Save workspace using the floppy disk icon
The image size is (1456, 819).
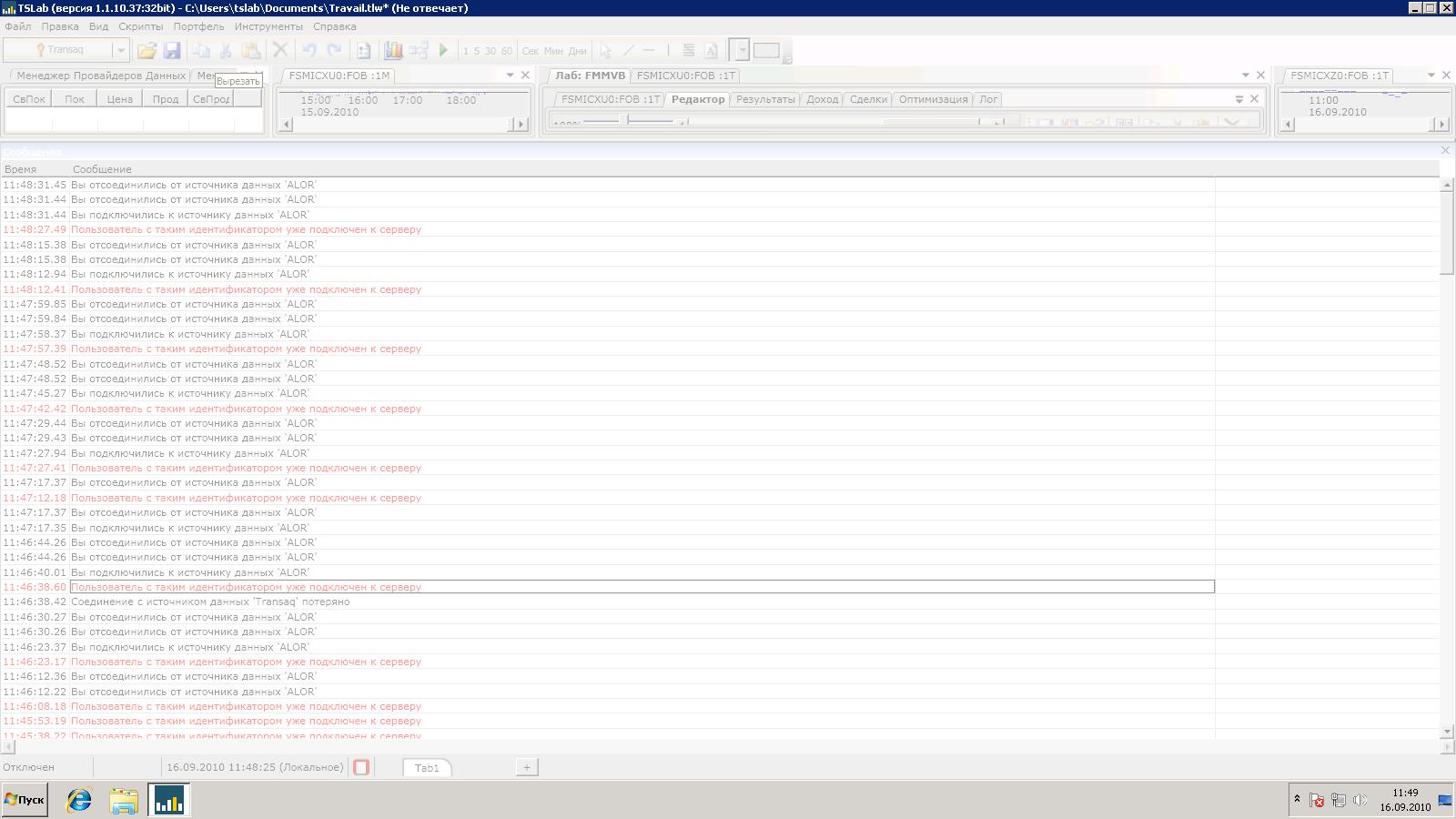pyautogui.click(x=172, y=51)
